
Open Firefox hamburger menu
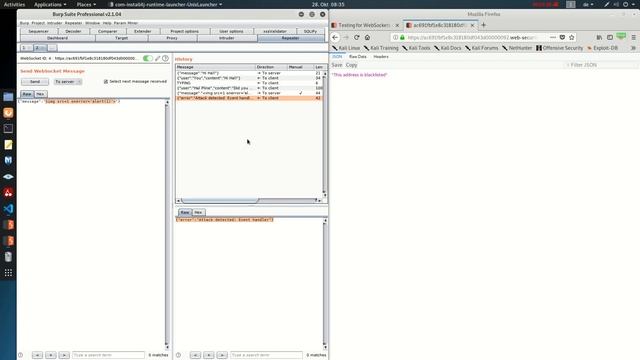click(x=633, y=37)
